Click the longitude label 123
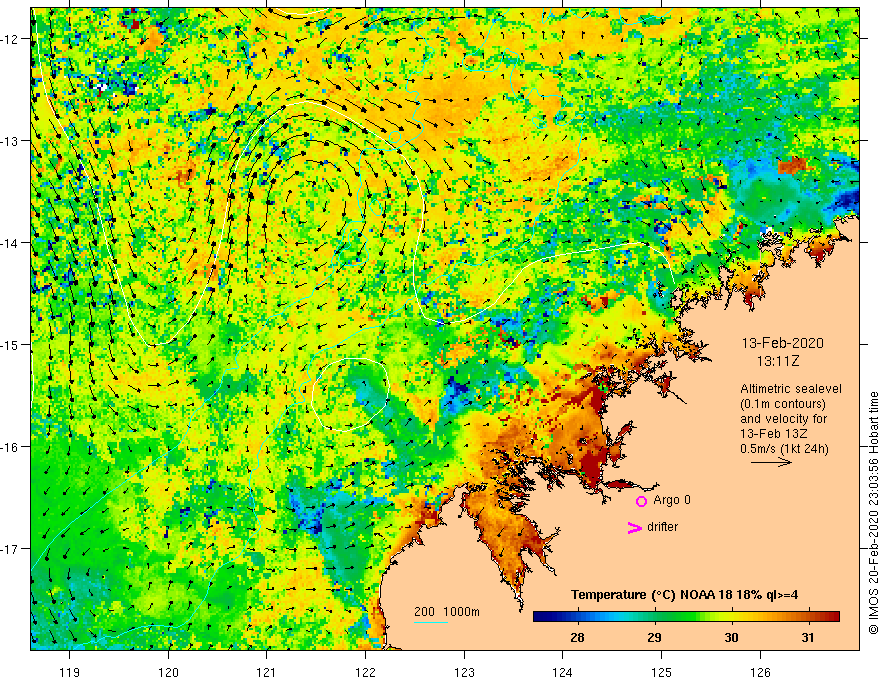Viewport: 880px width, 680px height. coord(464,672)
